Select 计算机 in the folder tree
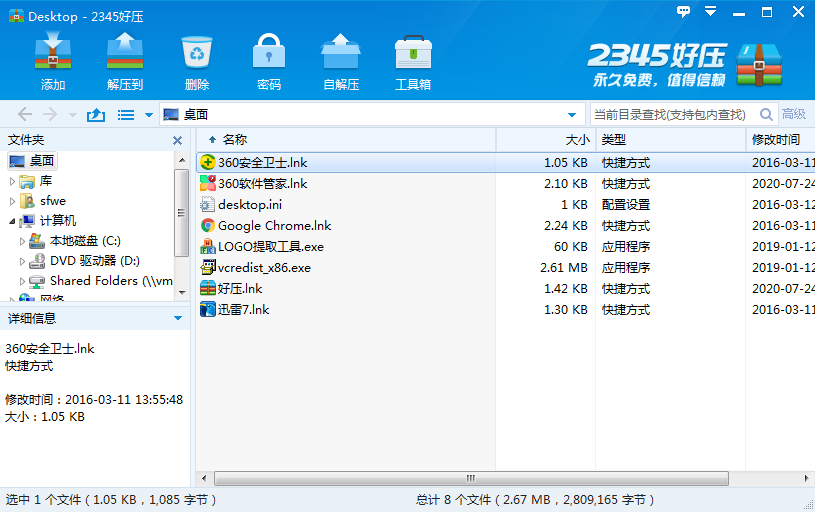 tap(58, 221)
